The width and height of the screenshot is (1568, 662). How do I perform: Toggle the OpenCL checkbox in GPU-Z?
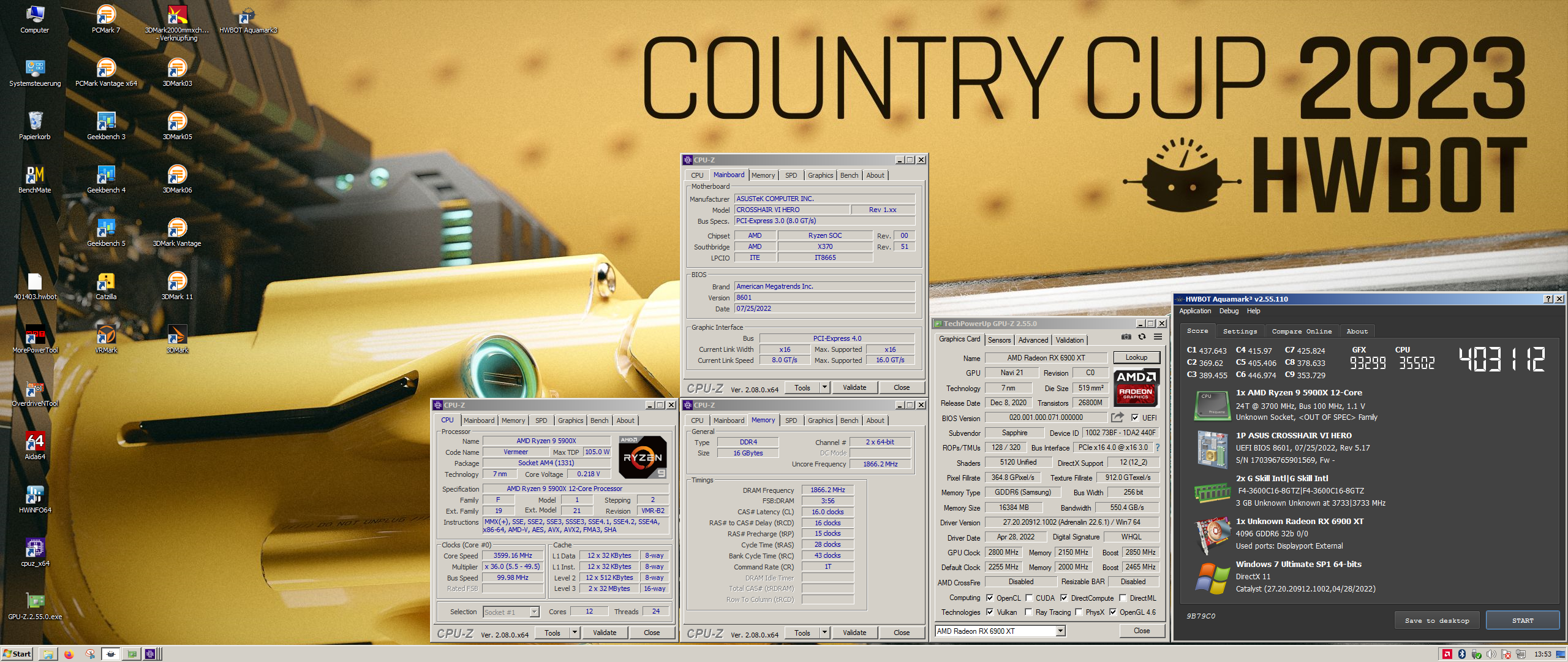[990, 598]
